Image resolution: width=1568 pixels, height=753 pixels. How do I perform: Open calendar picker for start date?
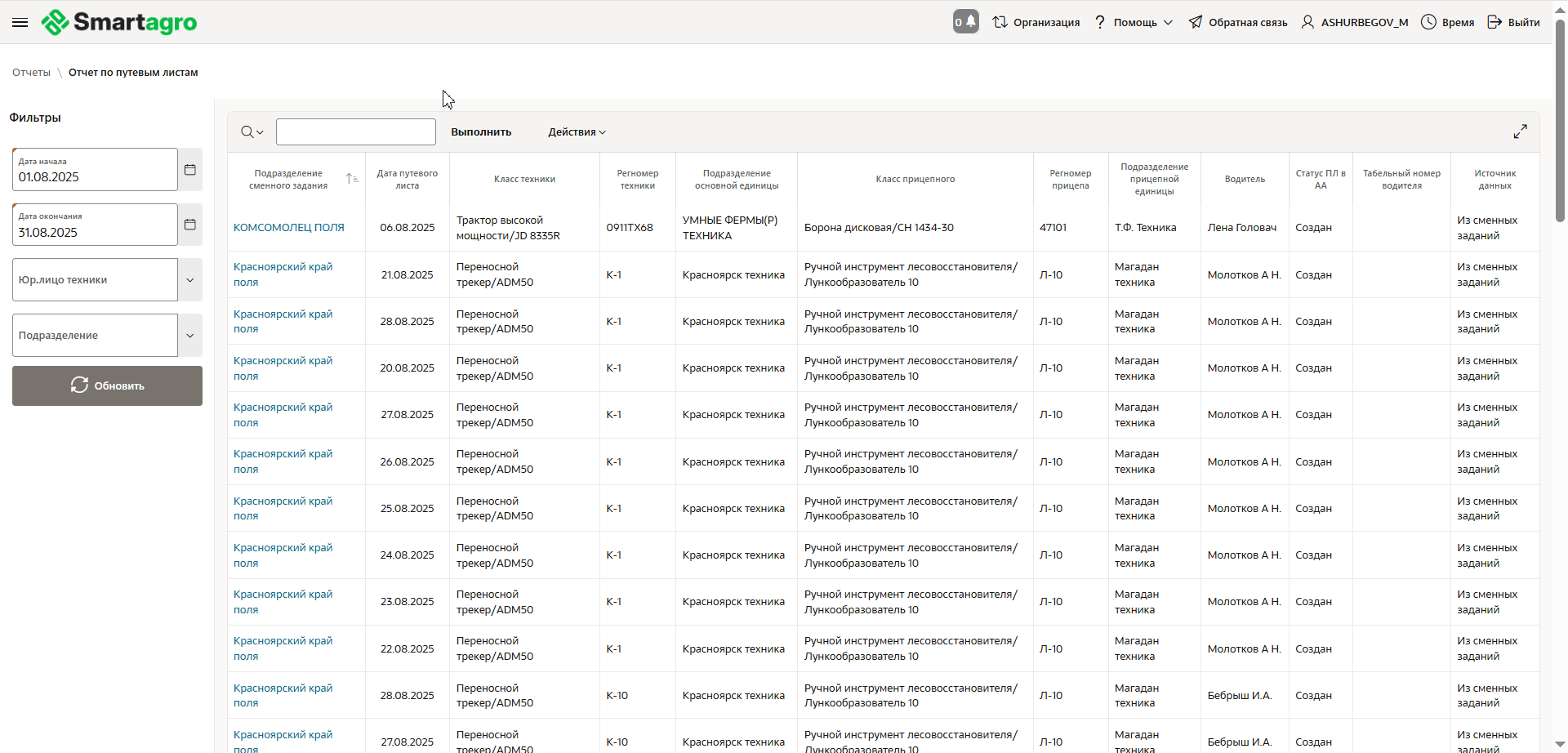[190, 170]
